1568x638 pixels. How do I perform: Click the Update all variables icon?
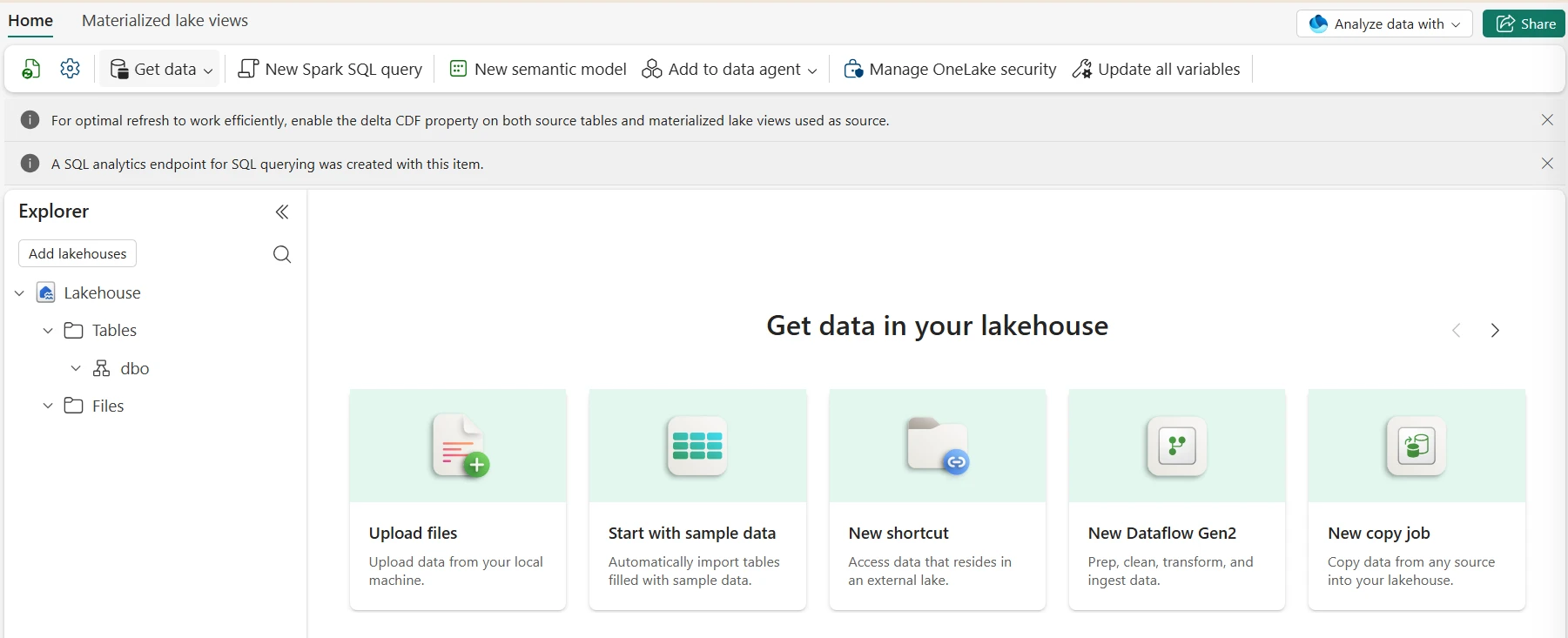[x=1082, y=69]
